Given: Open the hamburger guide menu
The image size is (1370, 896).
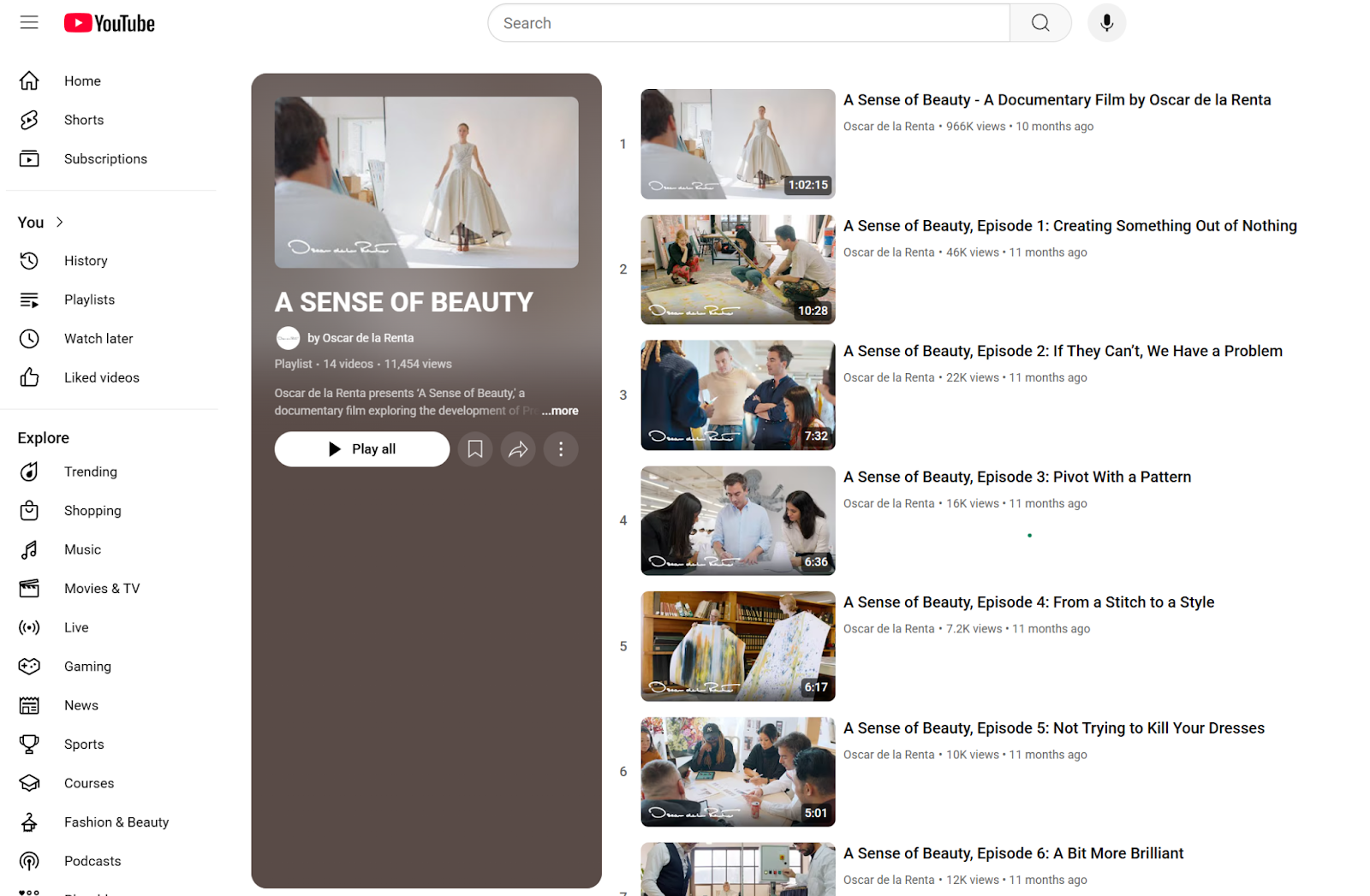Looking at the screenshot, I should [29, 23].
